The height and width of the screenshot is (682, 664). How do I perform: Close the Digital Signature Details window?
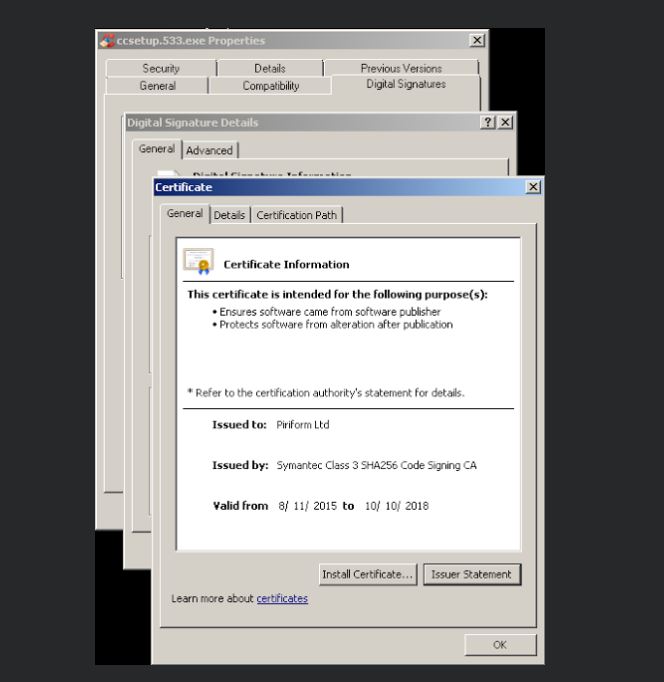(x=505, y=122)
